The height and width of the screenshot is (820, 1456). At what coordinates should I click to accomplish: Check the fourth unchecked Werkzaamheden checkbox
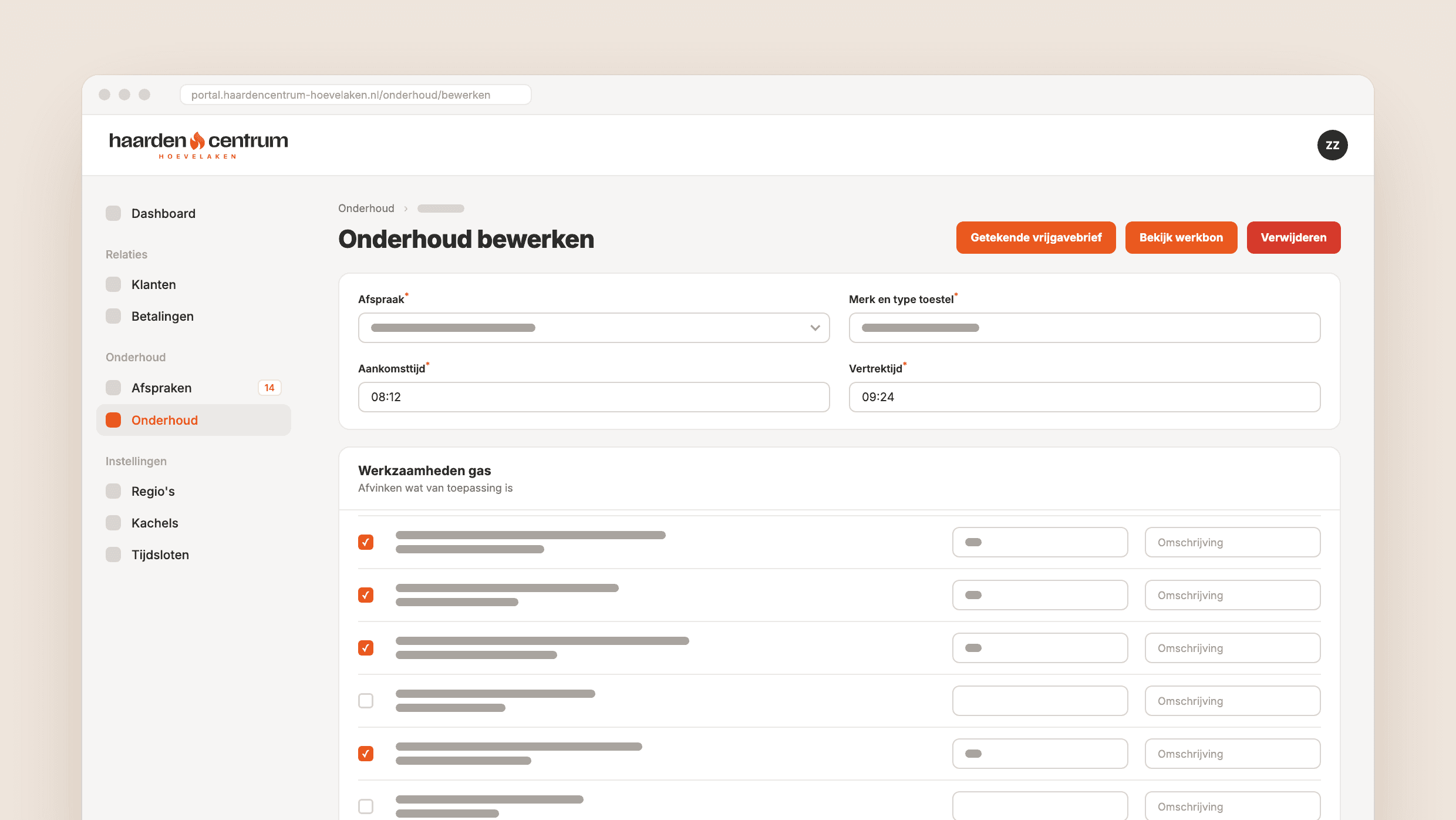[366, 701]
